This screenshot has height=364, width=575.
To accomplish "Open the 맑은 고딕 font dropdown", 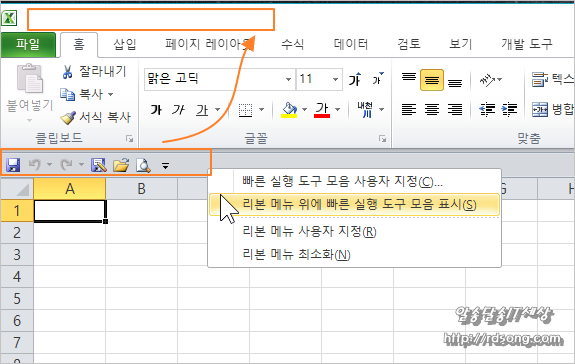I will (288, 79).
